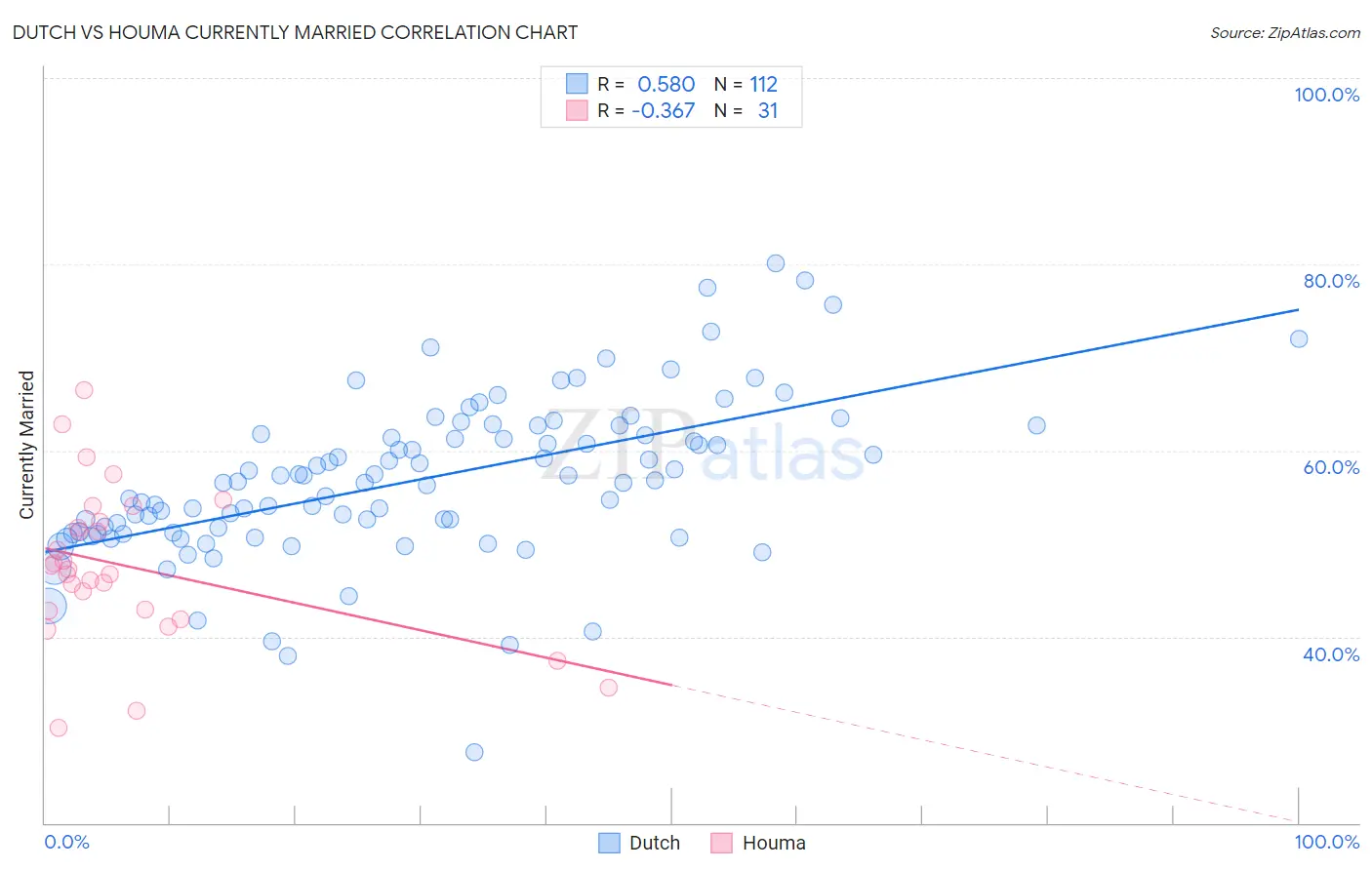Click the 0.0% x-axis label
This screenshot has width=1372, height=870.
point(66,842)
